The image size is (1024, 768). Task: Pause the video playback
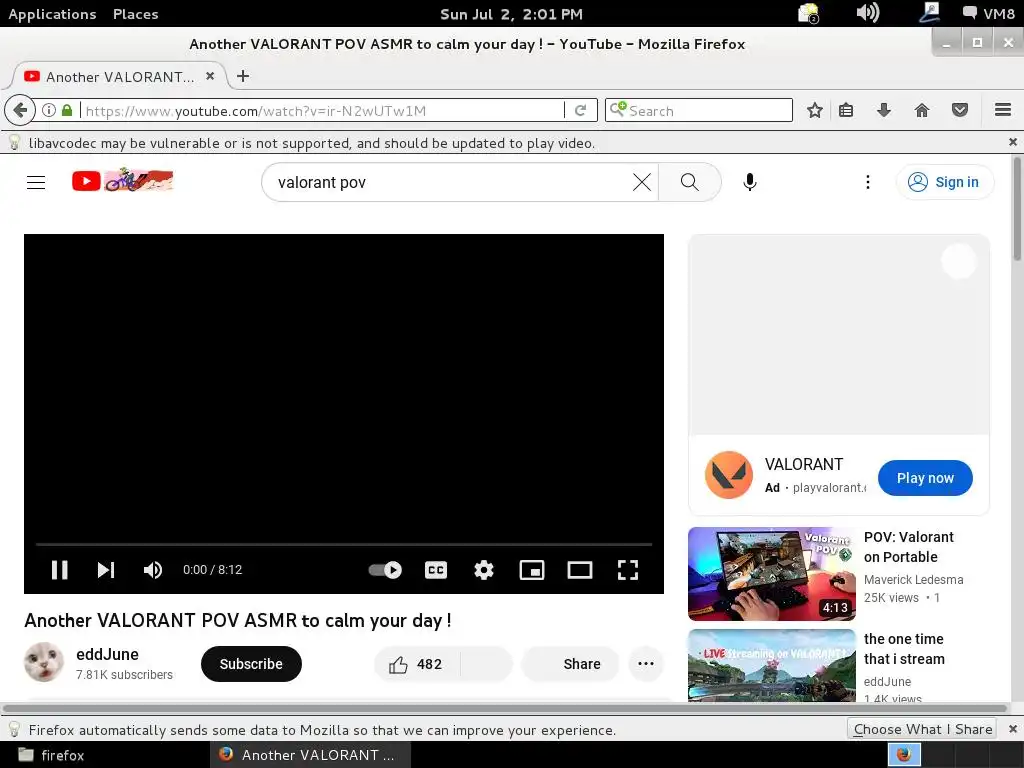tap(59, 569)
